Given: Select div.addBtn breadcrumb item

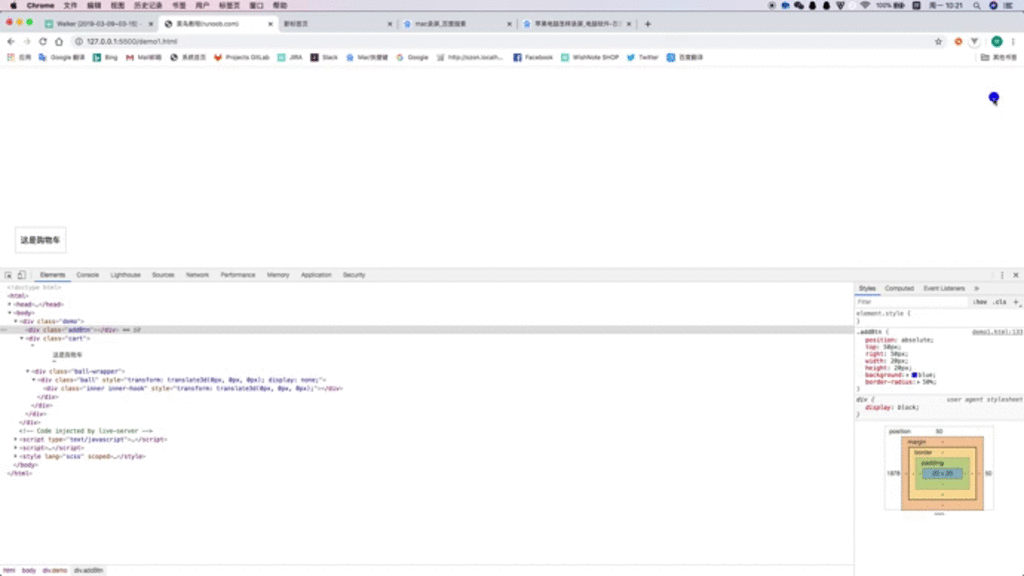Looking at the screenshot, I should 88,570.
